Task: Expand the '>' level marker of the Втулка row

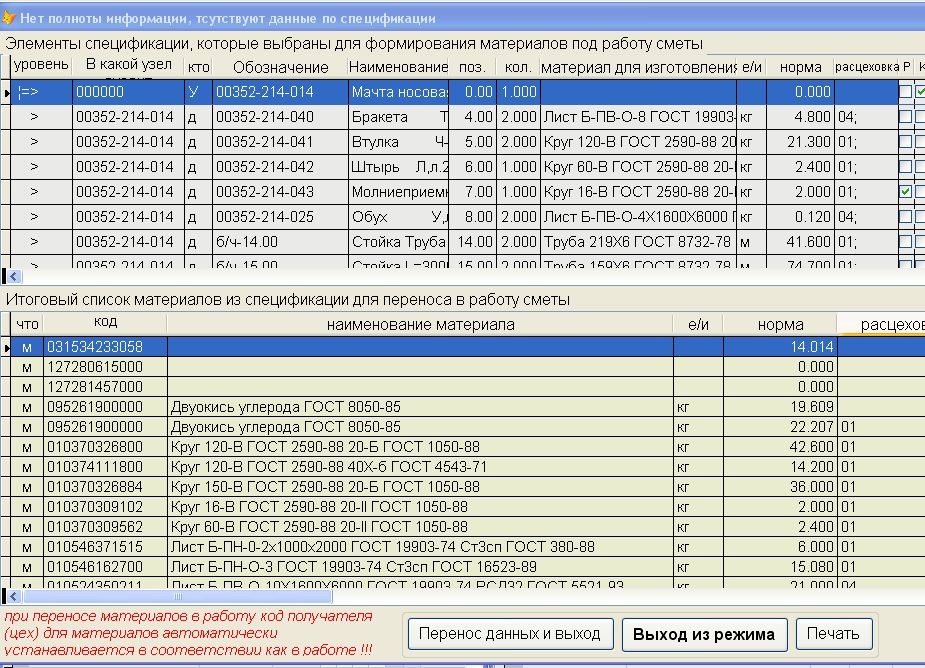Action: [34, 142]
